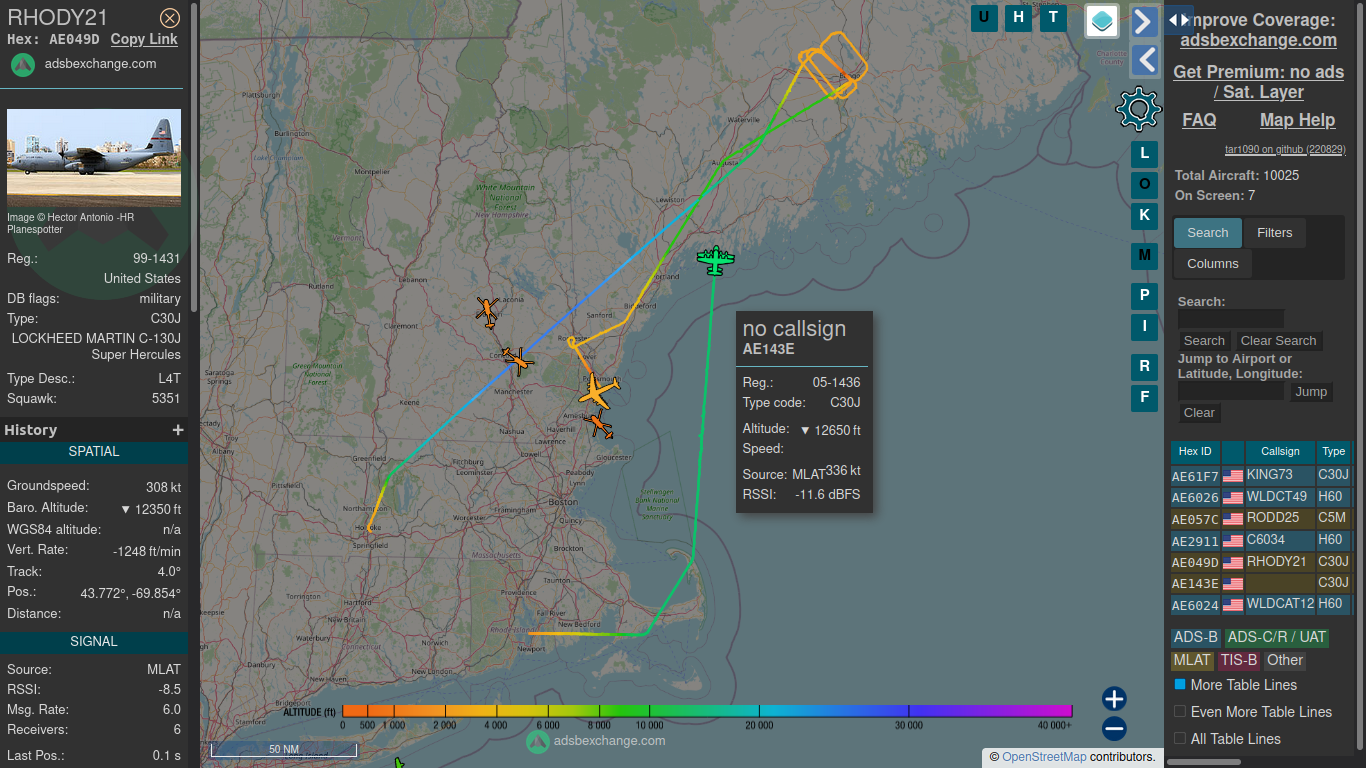Click the Clear button below Jump field
The width and height of the screenshot is (1366, 768).
[x=1199, y=413]
